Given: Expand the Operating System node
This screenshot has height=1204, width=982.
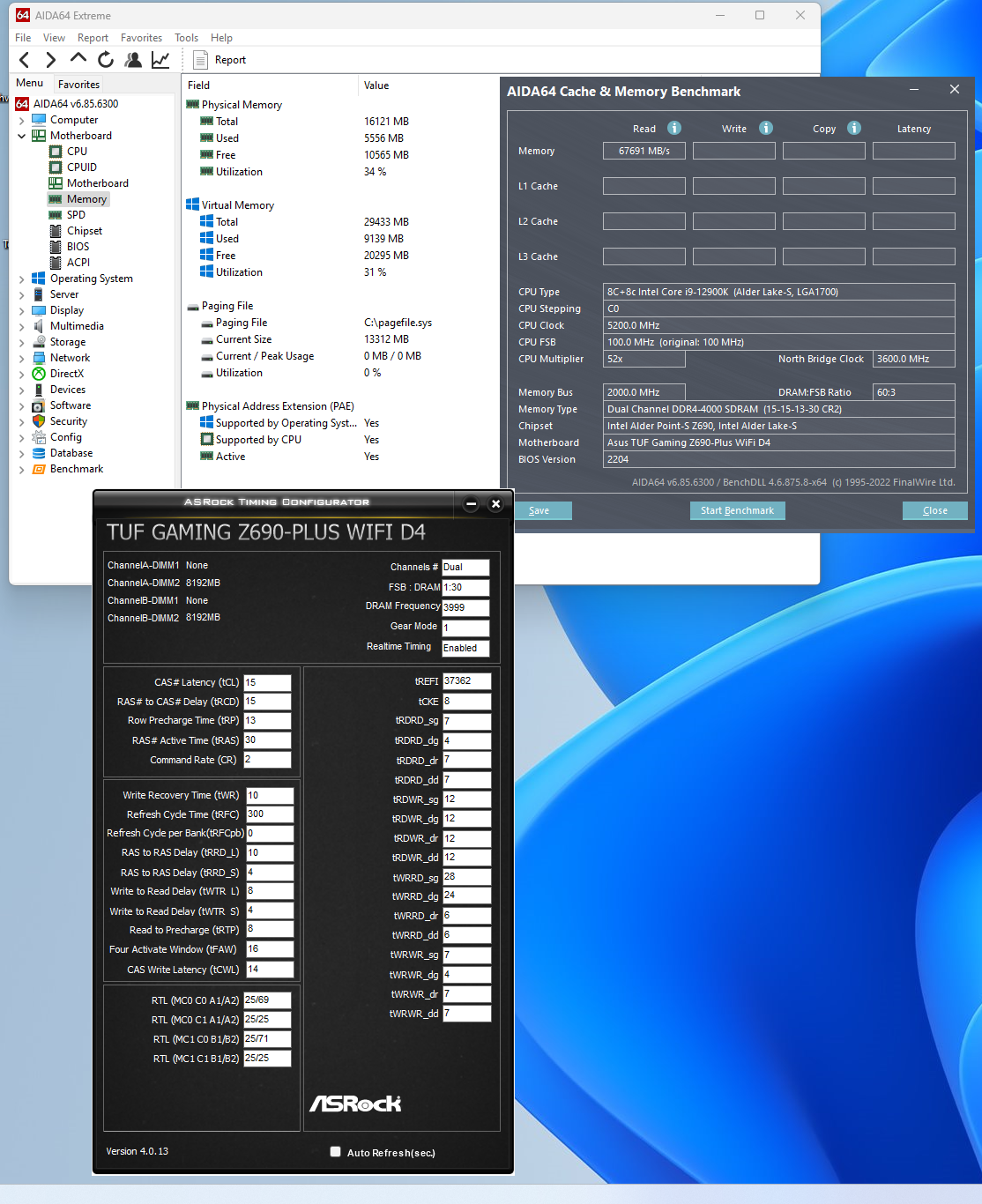Looking at the screenshot, I should tap(22, 279).
